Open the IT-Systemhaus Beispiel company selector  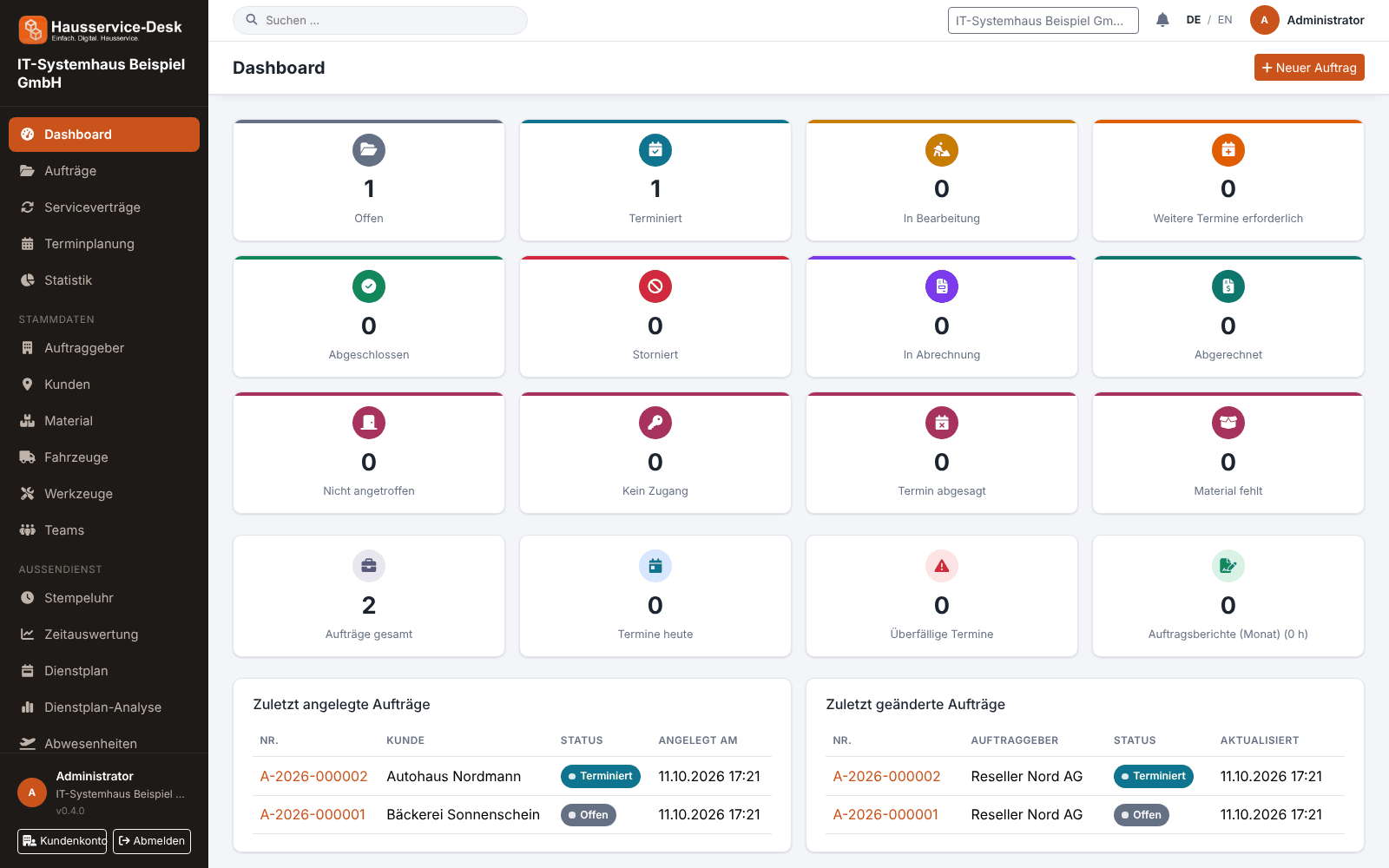click(x=1043, y=20)
